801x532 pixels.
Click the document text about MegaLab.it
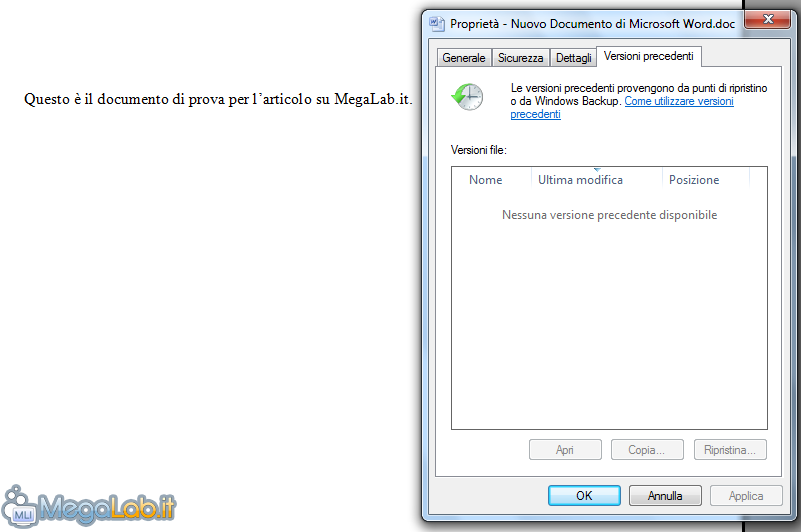pyautogui.click(x=218, y=99)
